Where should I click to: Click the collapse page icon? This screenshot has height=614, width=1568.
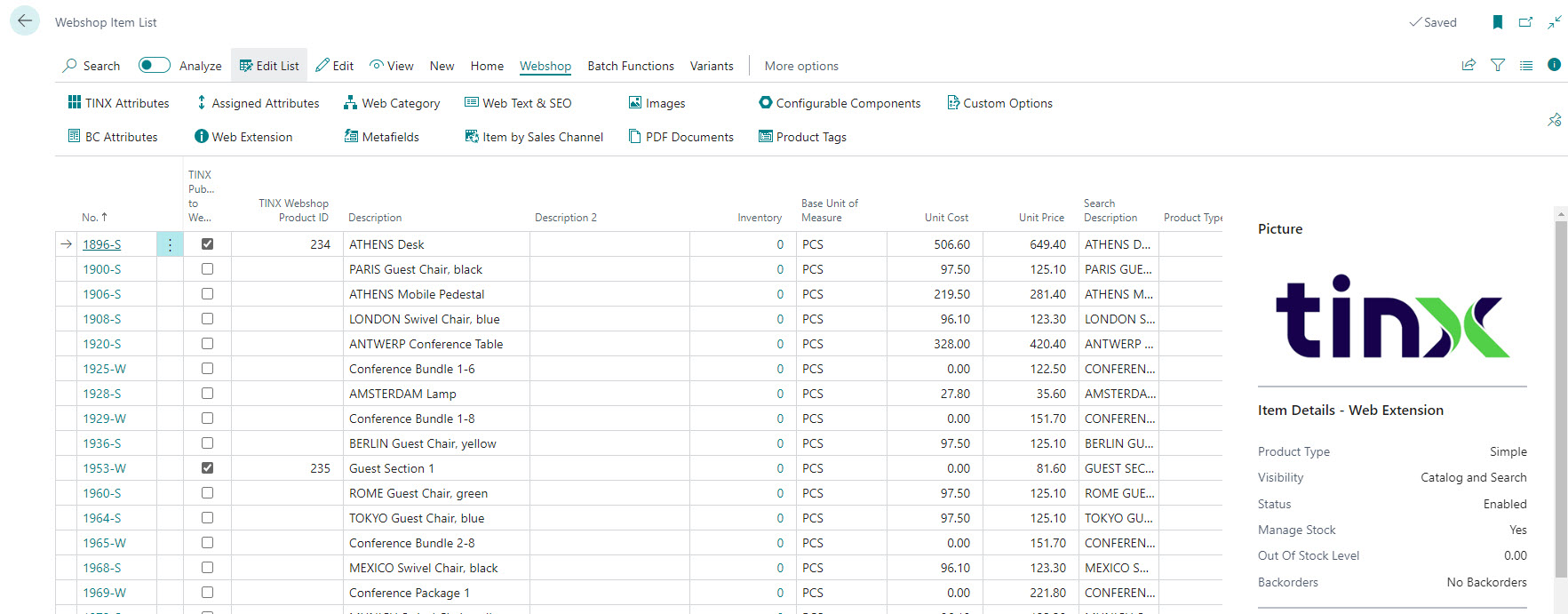pos(1554,22)
